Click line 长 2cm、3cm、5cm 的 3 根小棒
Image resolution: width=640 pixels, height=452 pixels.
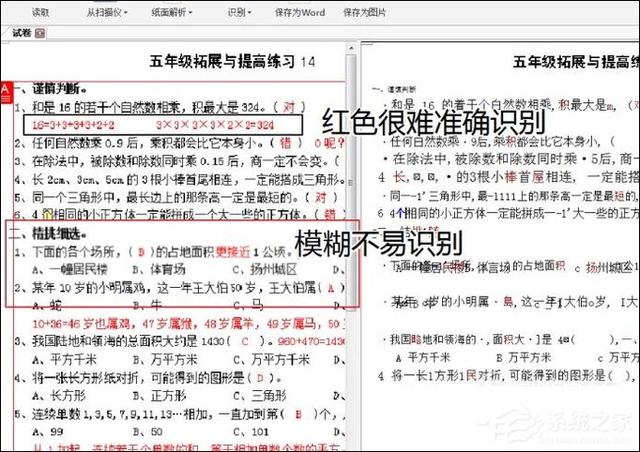point(180,179)
